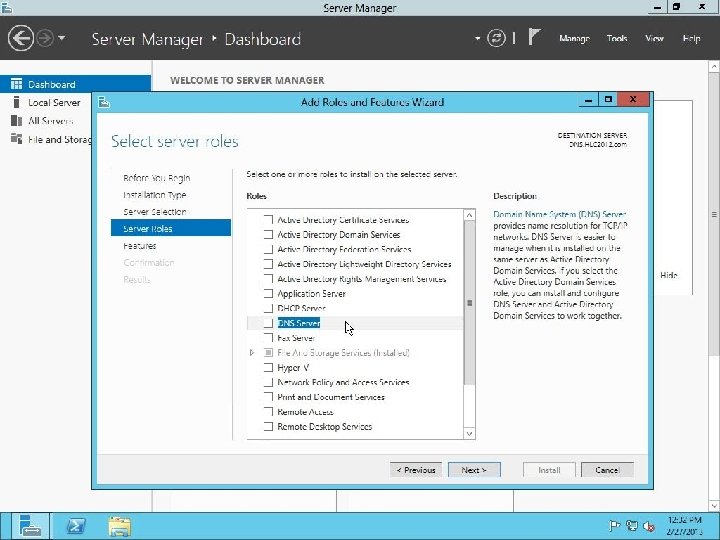The width and height of the screenshot is (720, 540).
Task: Check Active Directory Domain Services role
Action: pyautogui.click(x=268, y=234)
